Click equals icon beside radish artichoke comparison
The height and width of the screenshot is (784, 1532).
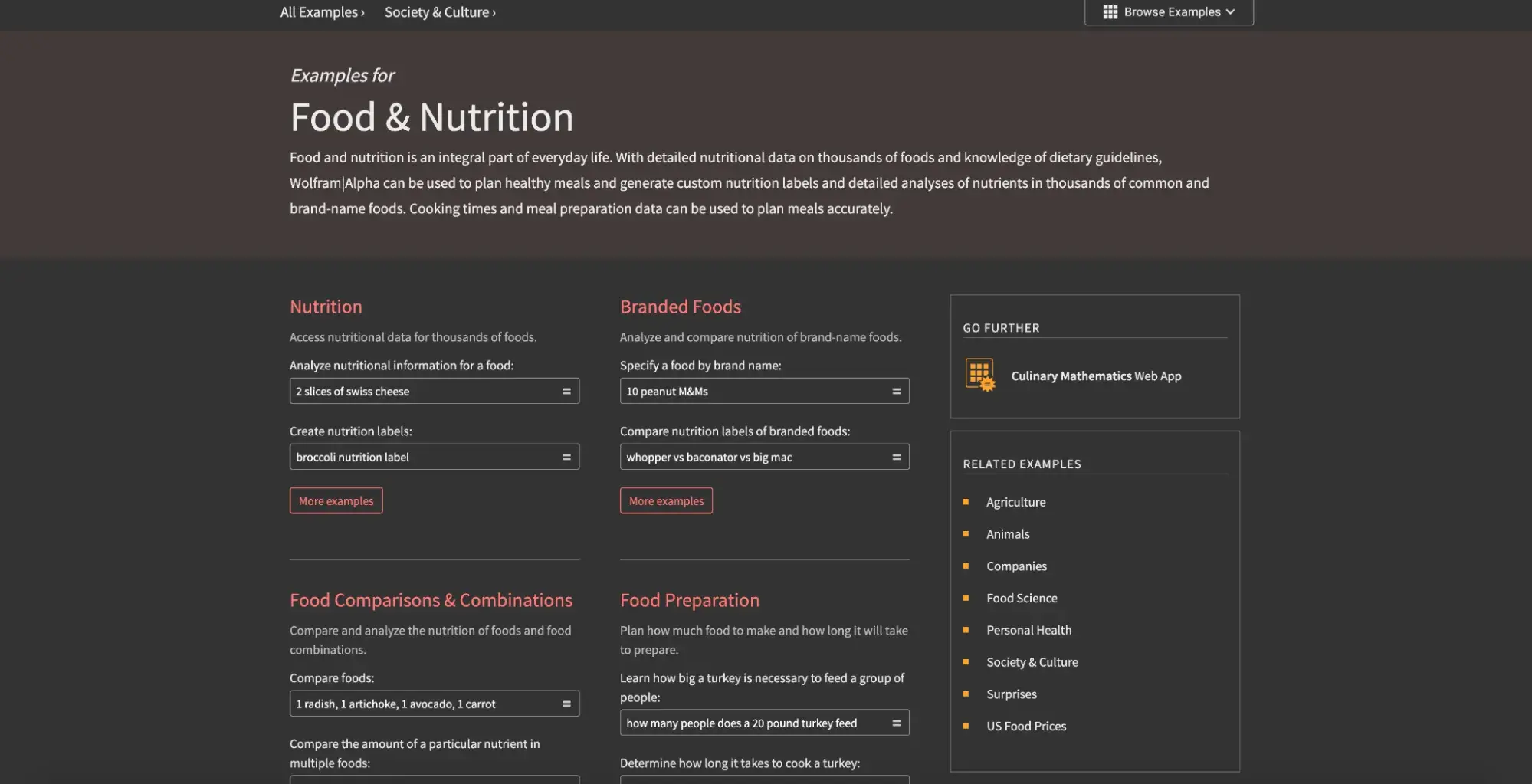[566, 704]
